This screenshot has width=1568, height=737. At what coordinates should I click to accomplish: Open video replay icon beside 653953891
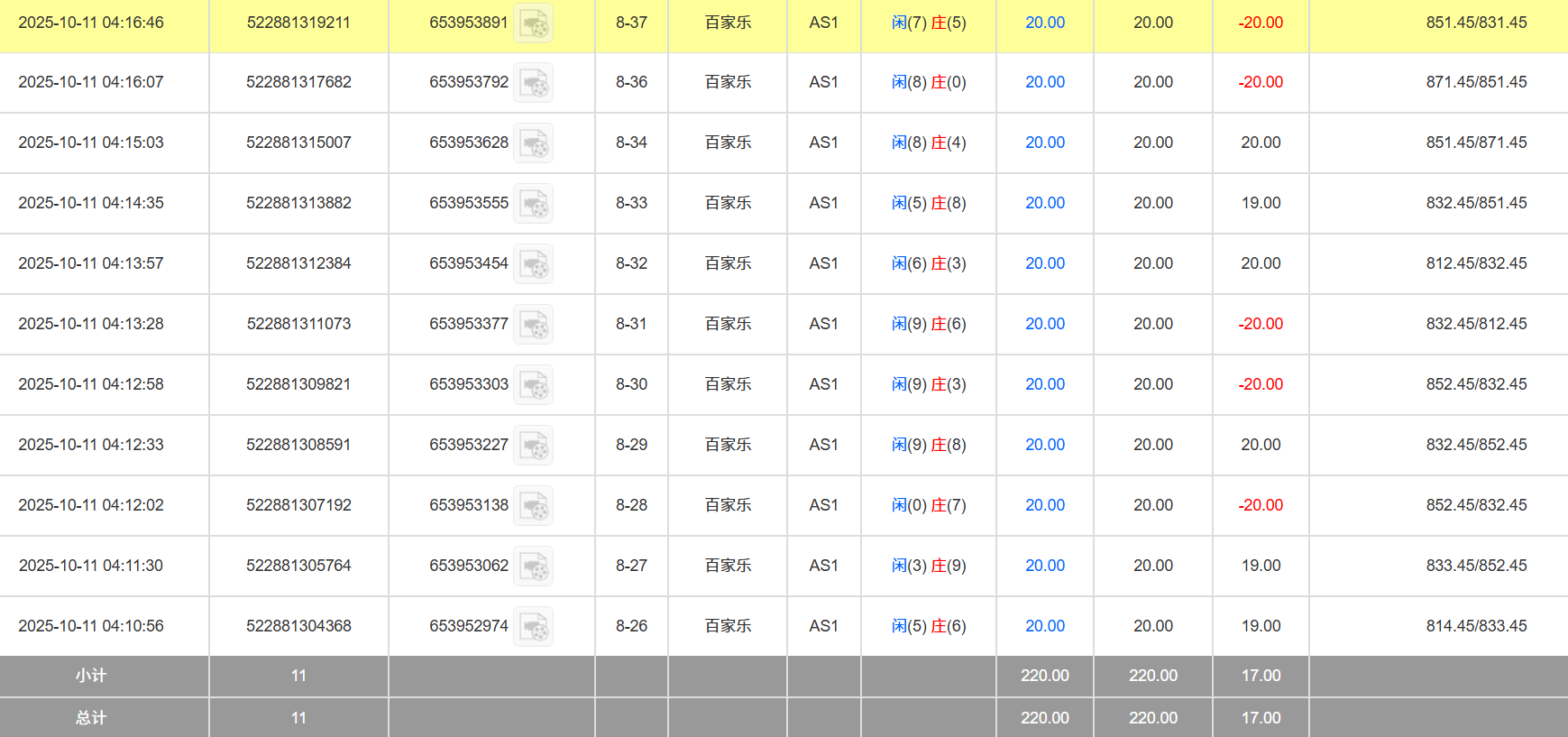[x=533, y=23]
